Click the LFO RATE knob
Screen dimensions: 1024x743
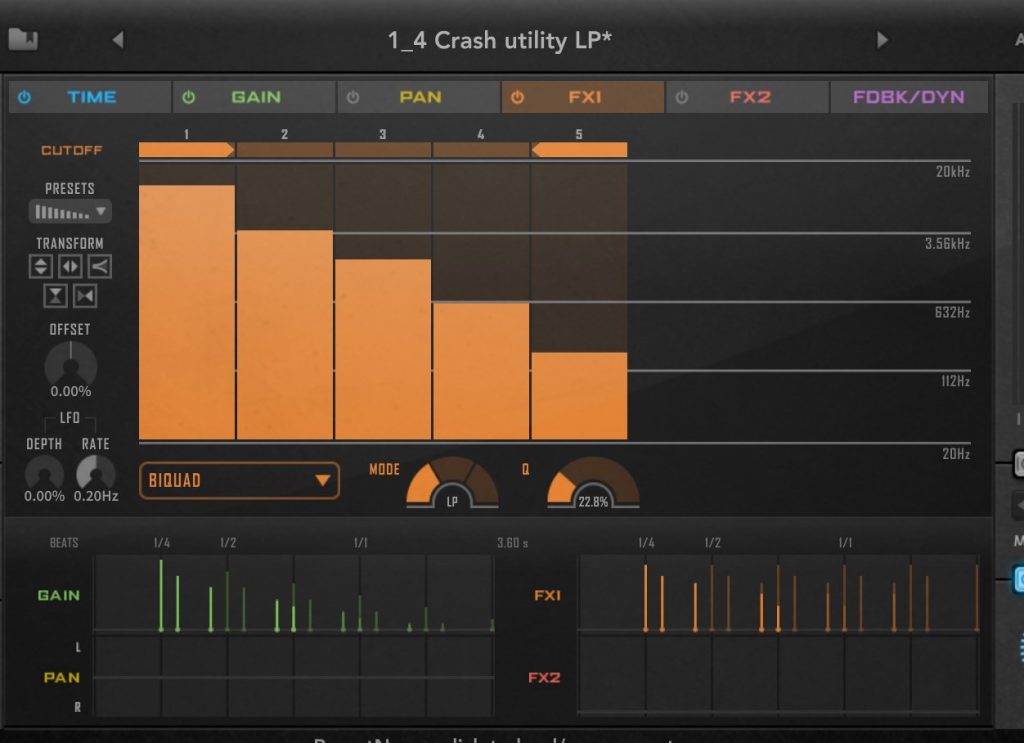pyautogui.click(x=96, y=473)
